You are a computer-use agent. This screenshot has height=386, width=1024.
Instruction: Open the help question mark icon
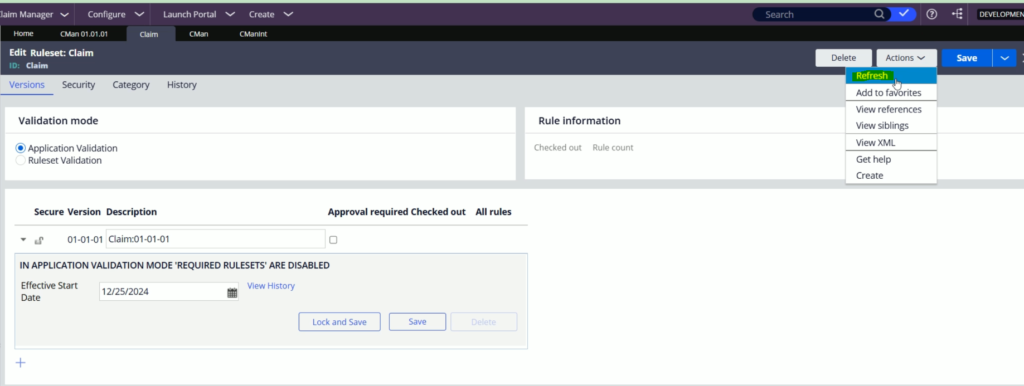[x=932, y=14]
